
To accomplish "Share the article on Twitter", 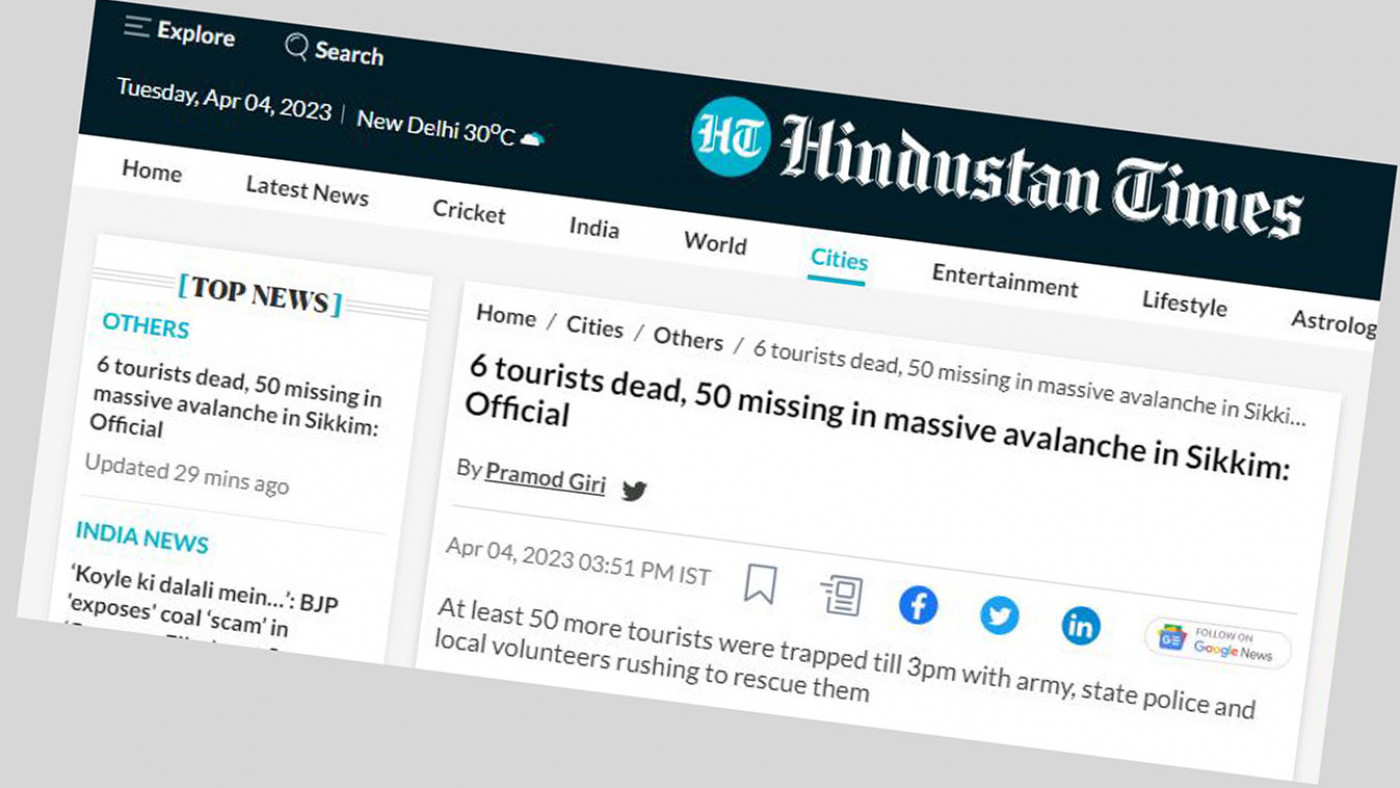I will [x=999, y=615].
